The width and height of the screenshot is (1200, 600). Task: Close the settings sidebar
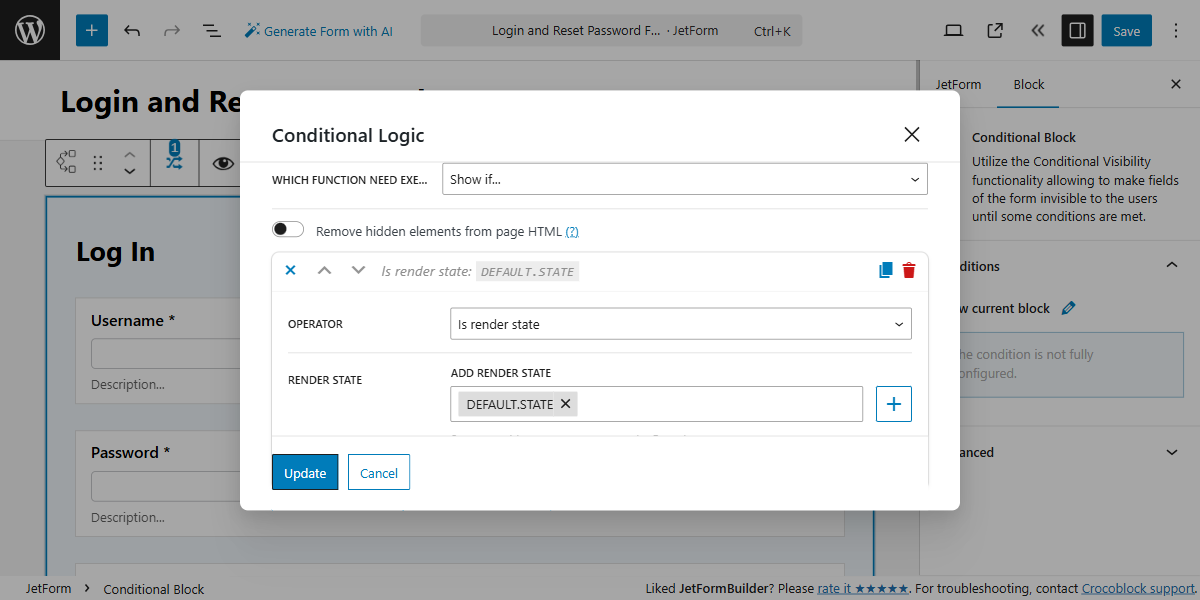coord(1176,85)
